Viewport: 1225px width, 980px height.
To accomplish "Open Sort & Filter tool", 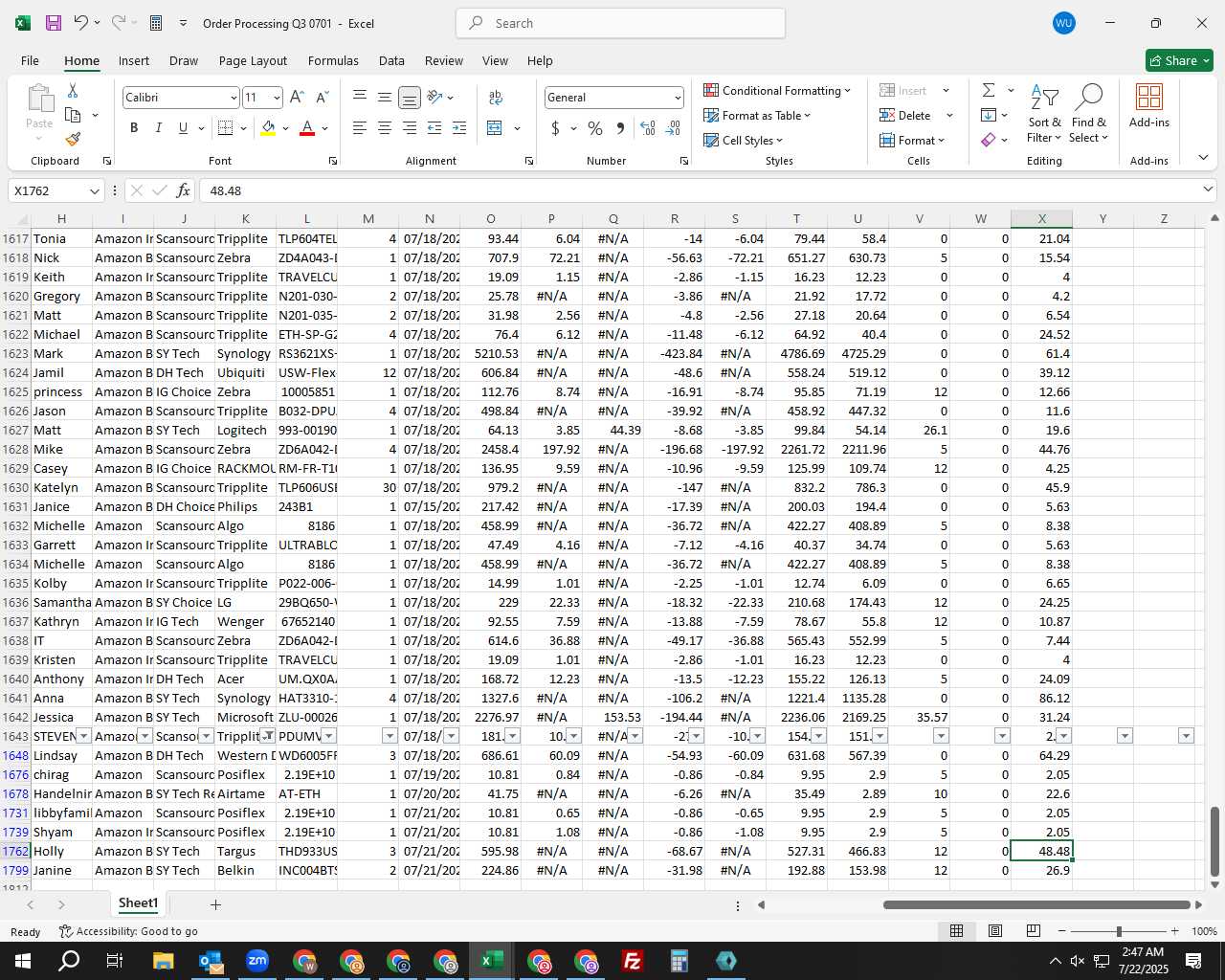I will (x=1044, y=114).
